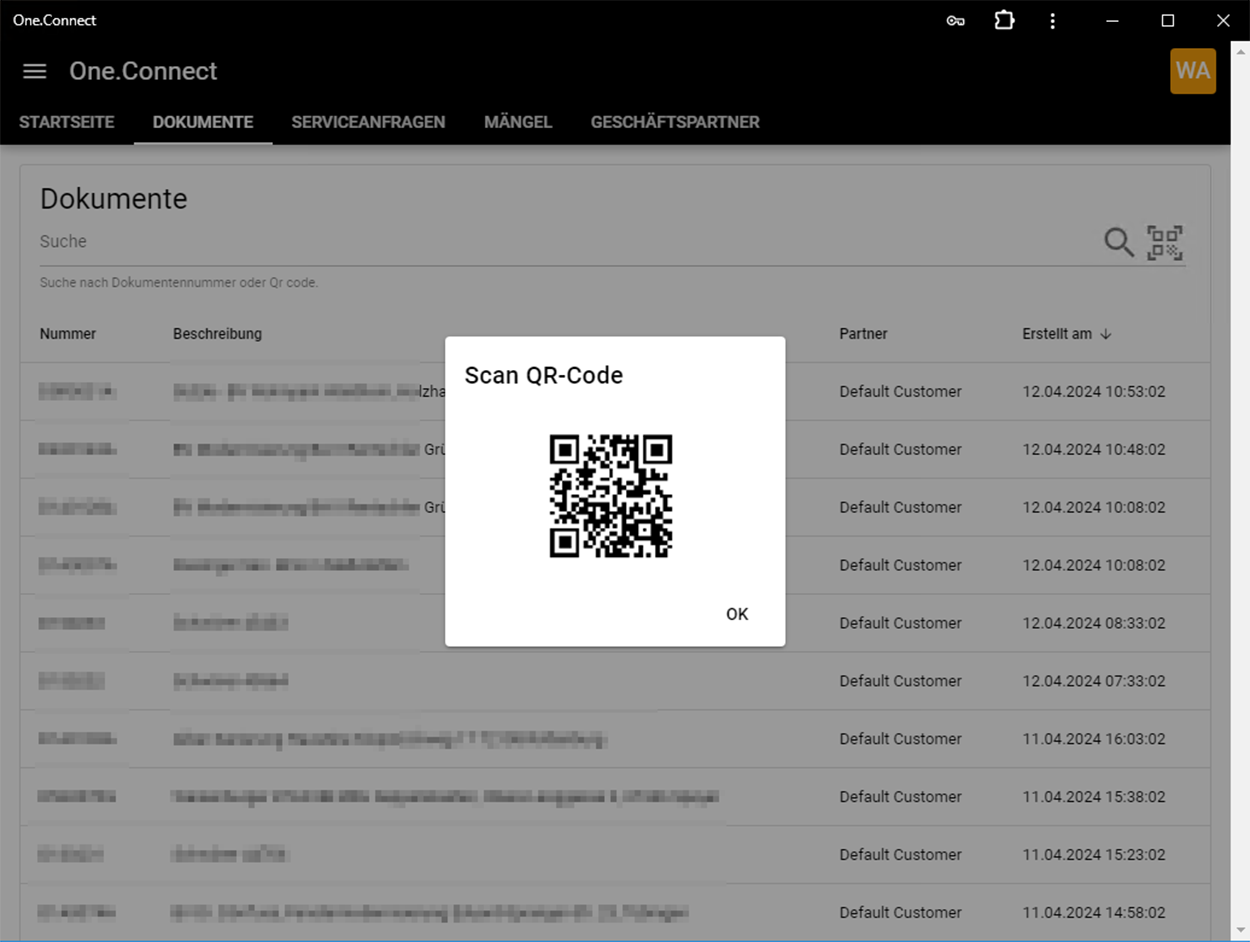Click the One.Connect app title
This screenshot has height=942, width=1250.
pos(143,71)
